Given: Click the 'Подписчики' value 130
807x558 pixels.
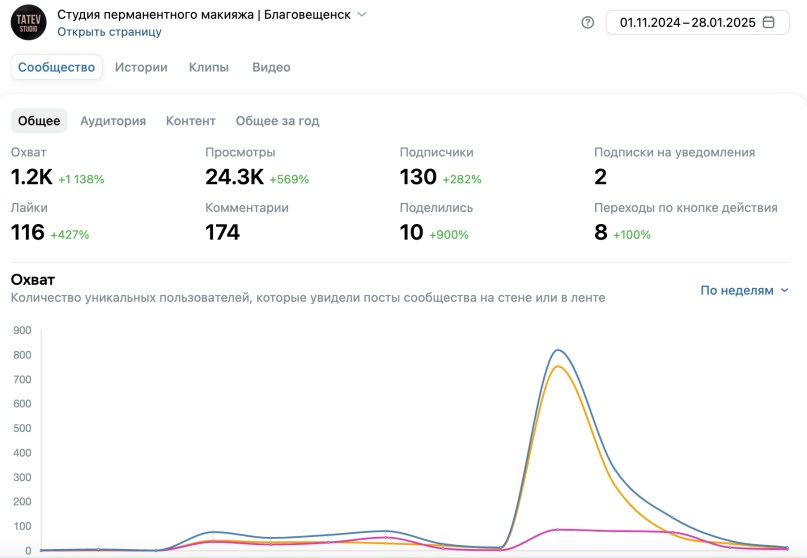Looking at the screenshot, I should click(x=418, y=177).
